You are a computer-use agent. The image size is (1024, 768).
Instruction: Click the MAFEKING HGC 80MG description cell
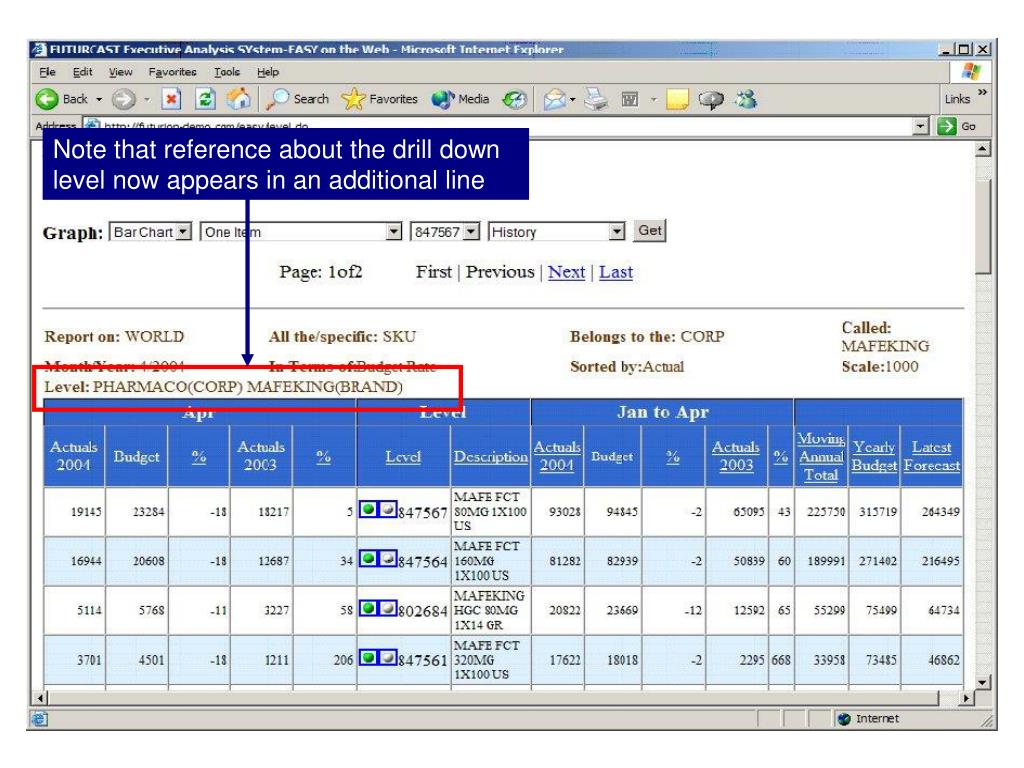[x=490, y=611]
